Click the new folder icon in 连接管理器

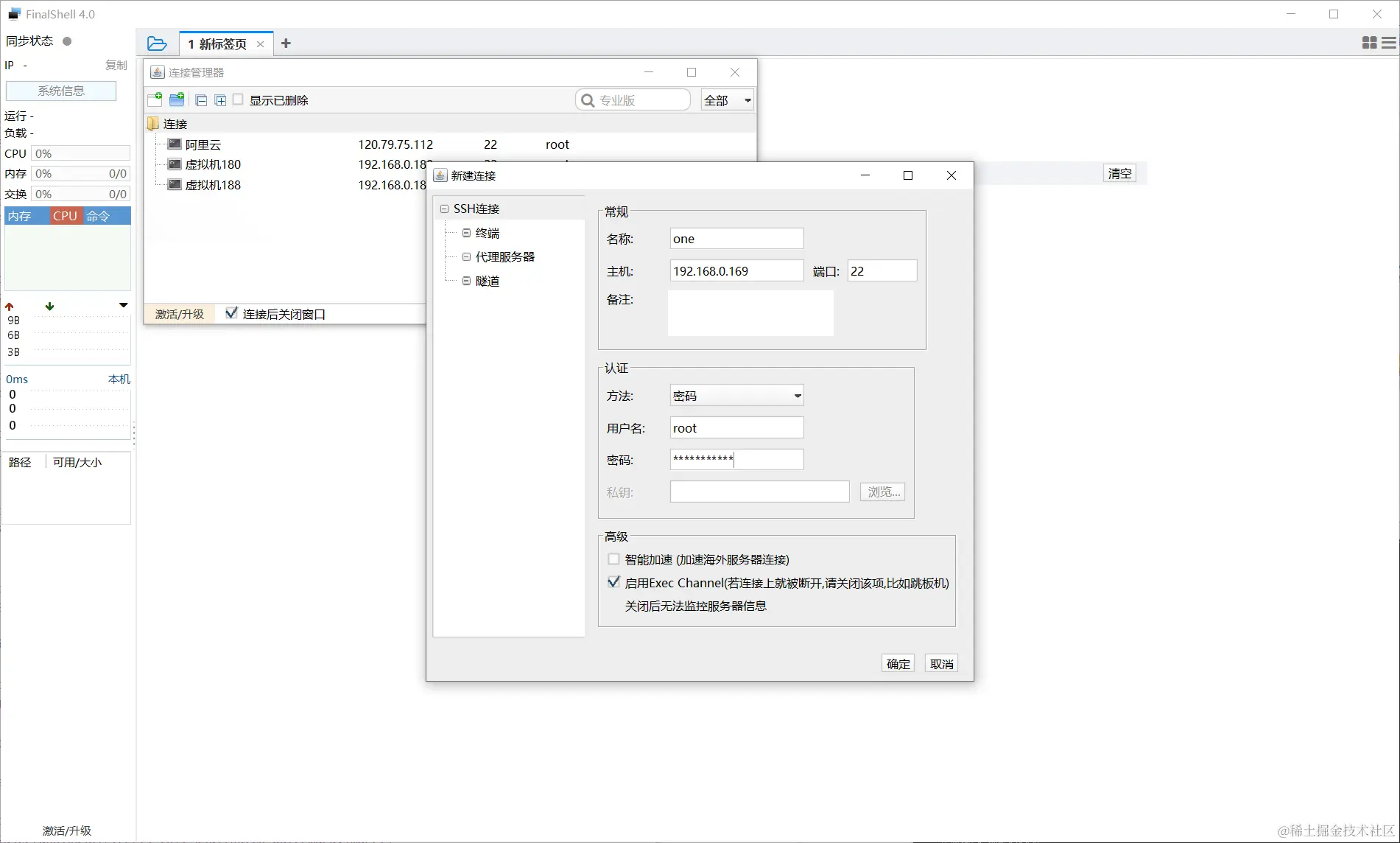pos(177,99)
